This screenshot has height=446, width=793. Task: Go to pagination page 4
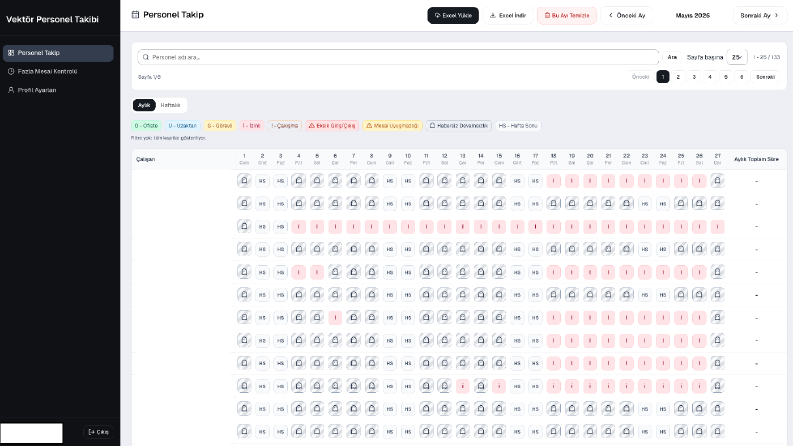pyautogui.click(x=710, y=77)
